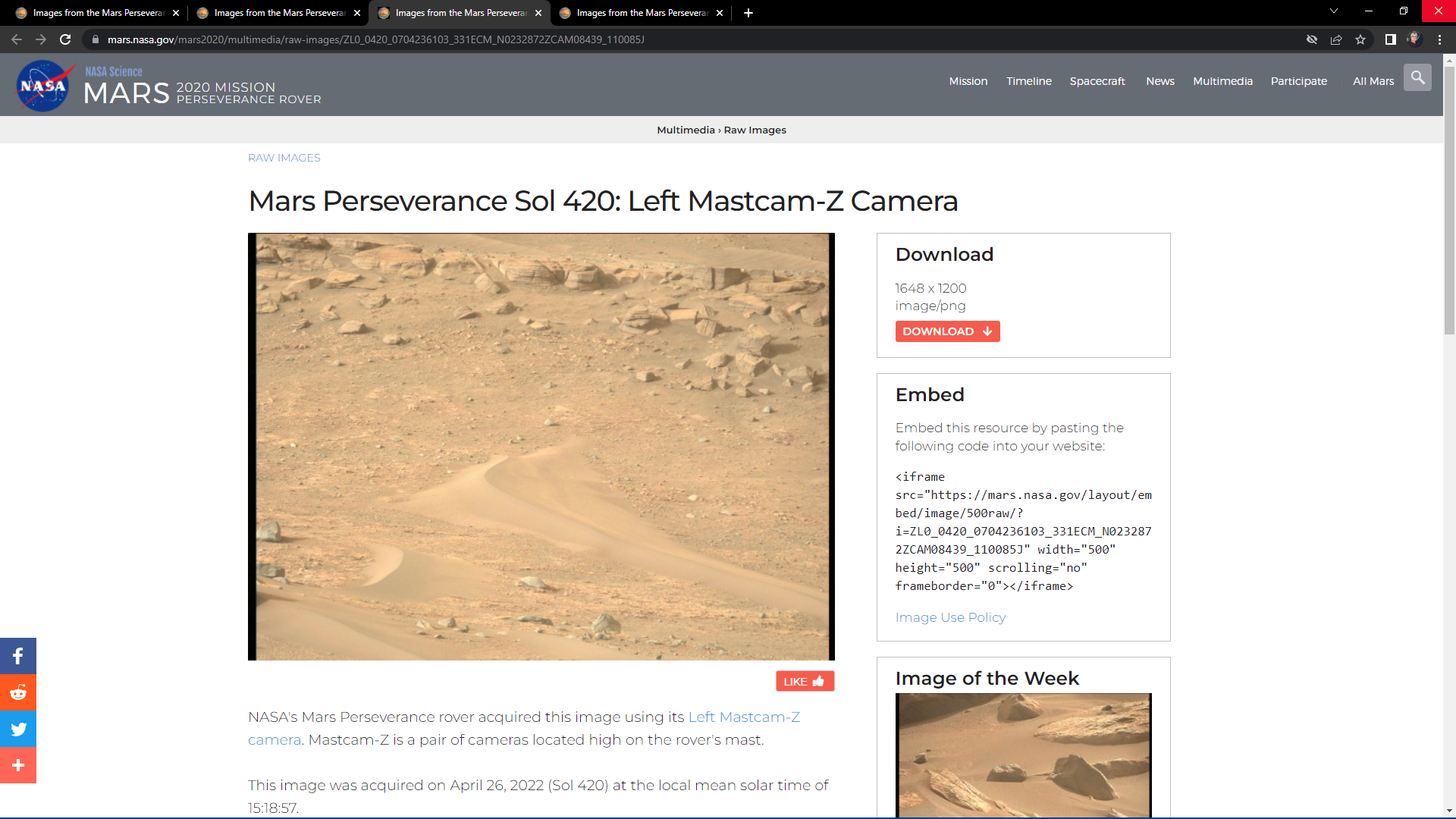This screenshot has height=819, width=1456.
Task: Open the Image Use Policy link
Action: (x=950, y=617)
